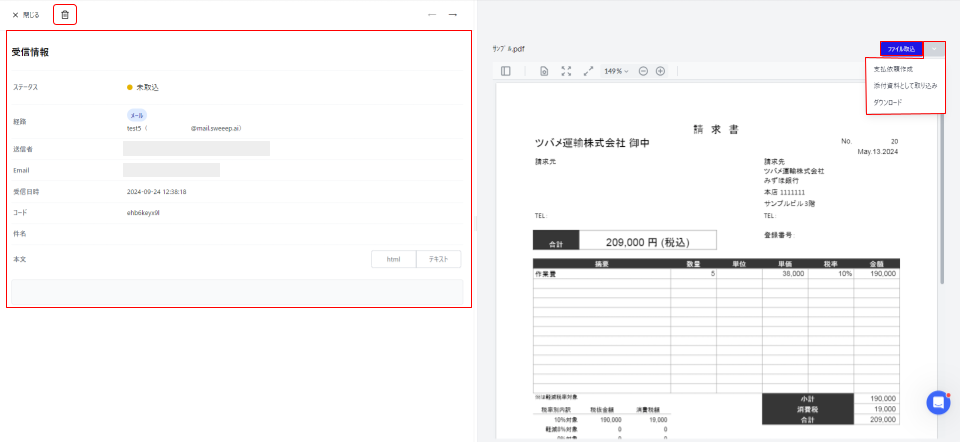This screenshot has height=442, width=960.
Task: Select 添付資料として取り込み menu entry
Action: pyautogui.click(x=906, y=86)
